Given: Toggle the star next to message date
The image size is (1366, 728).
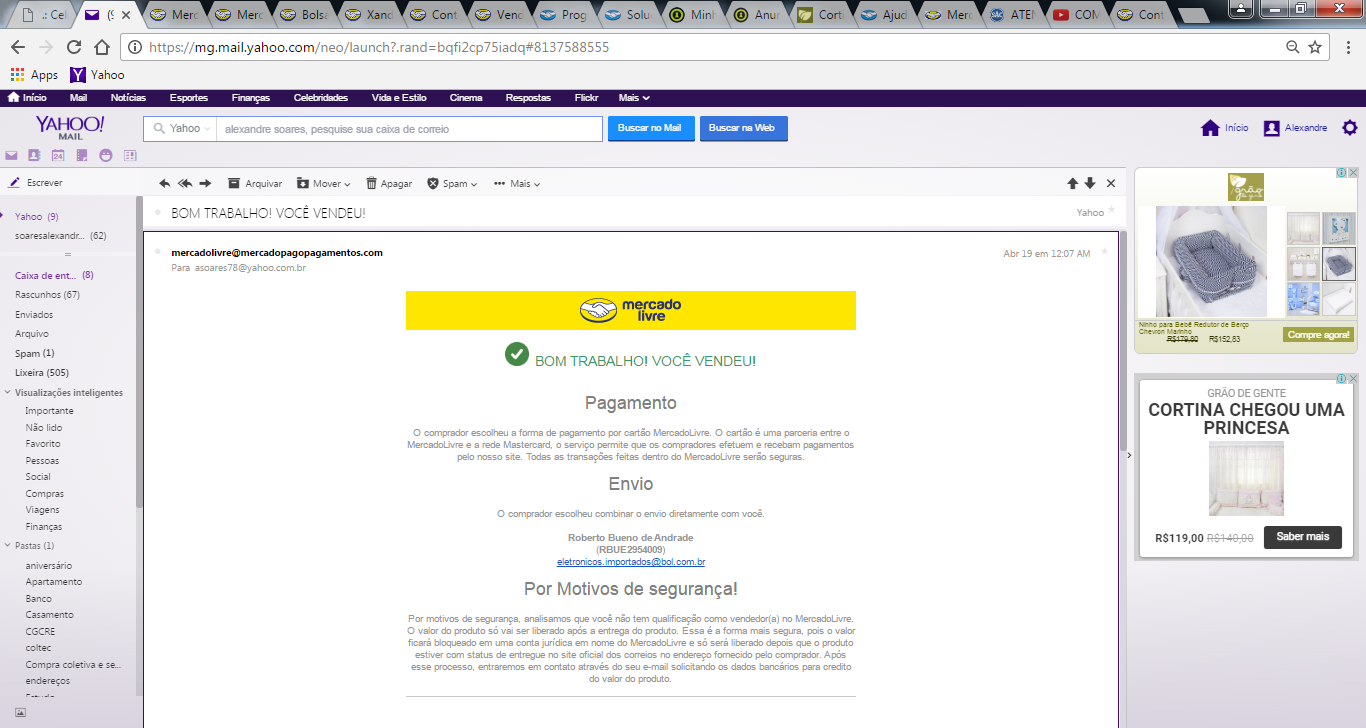Looking at the screenshot, I should click(x=1104, y=252).
